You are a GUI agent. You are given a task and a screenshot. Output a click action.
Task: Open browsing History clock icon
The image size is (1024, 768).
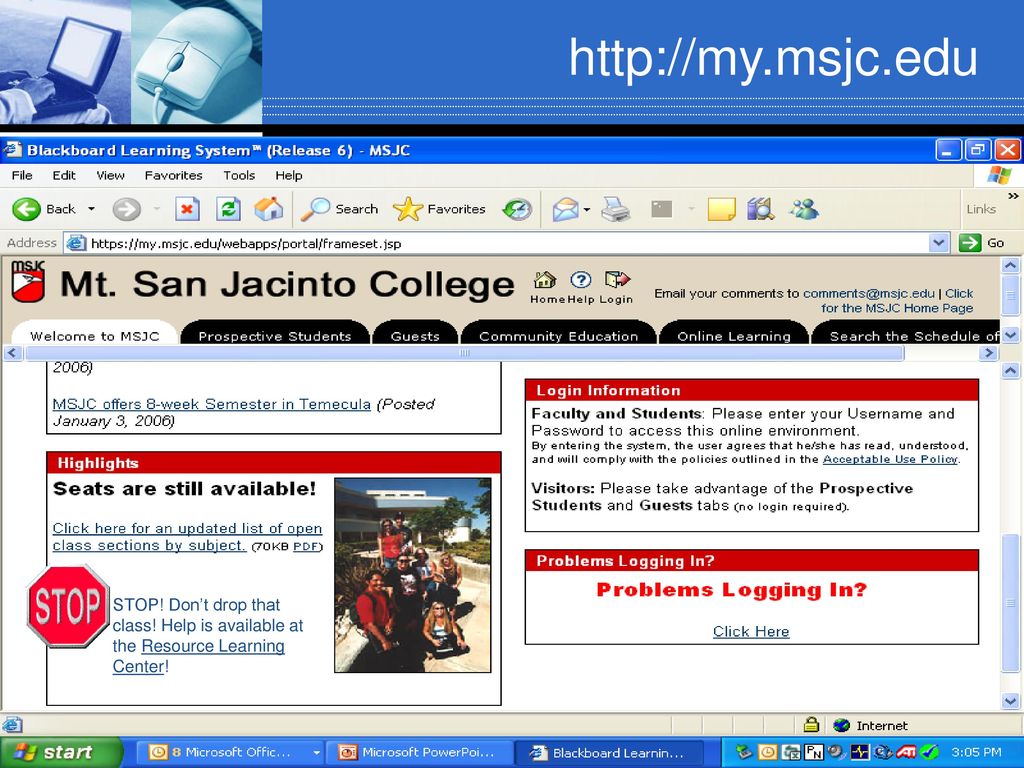[517, 209]
